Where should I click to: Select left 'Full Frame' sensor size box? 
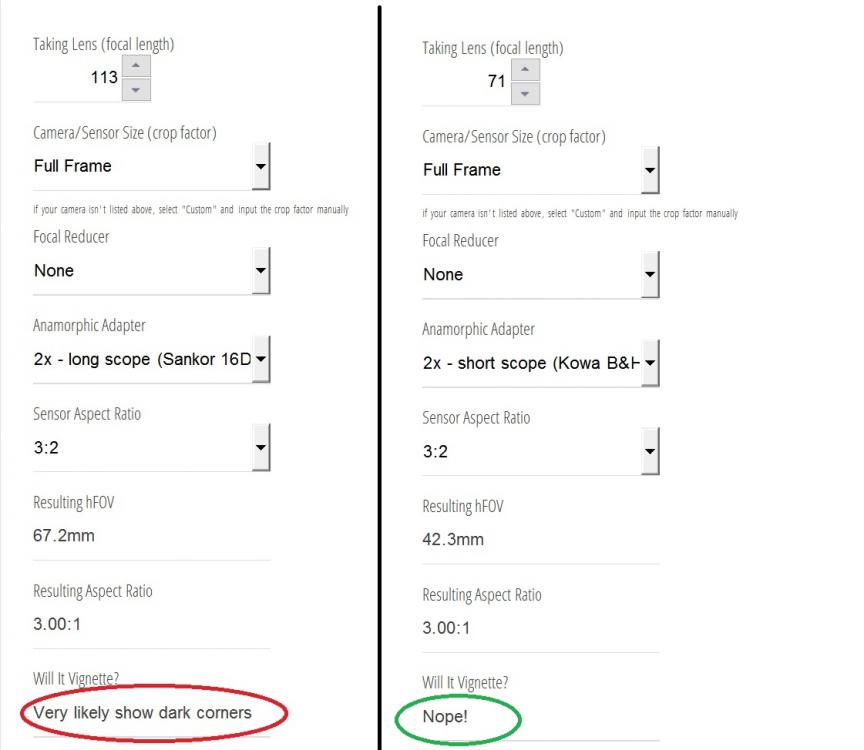(x=140, y=166)
